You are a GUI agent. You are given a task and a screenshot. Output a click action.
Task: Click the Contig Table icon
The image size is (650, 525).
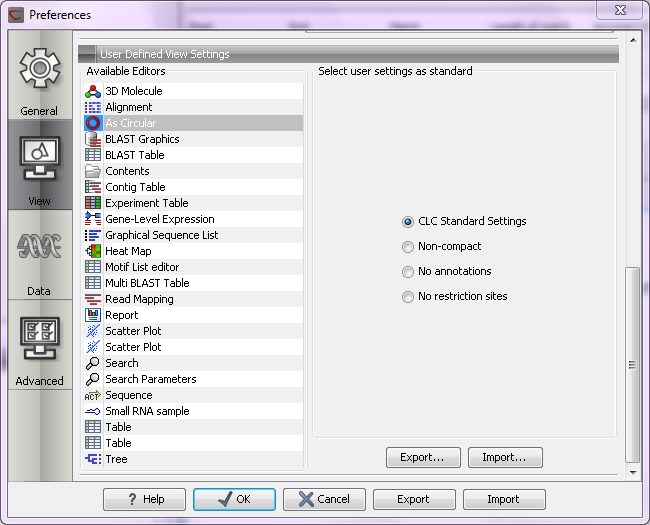pos(93,187)
